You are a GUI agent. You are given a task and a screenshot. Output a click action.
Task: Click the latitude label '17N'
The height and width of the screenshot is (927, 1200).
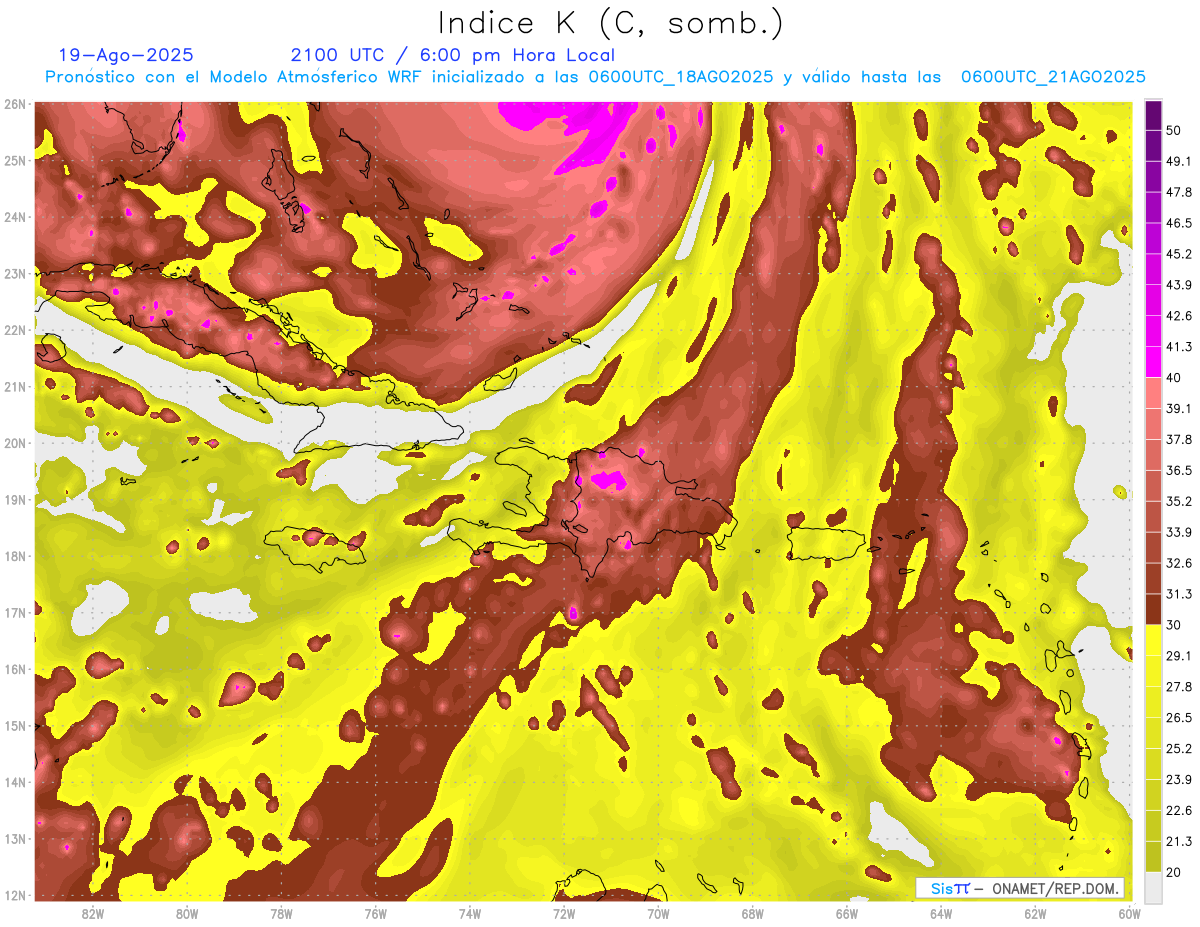click(x=15, y=612)
